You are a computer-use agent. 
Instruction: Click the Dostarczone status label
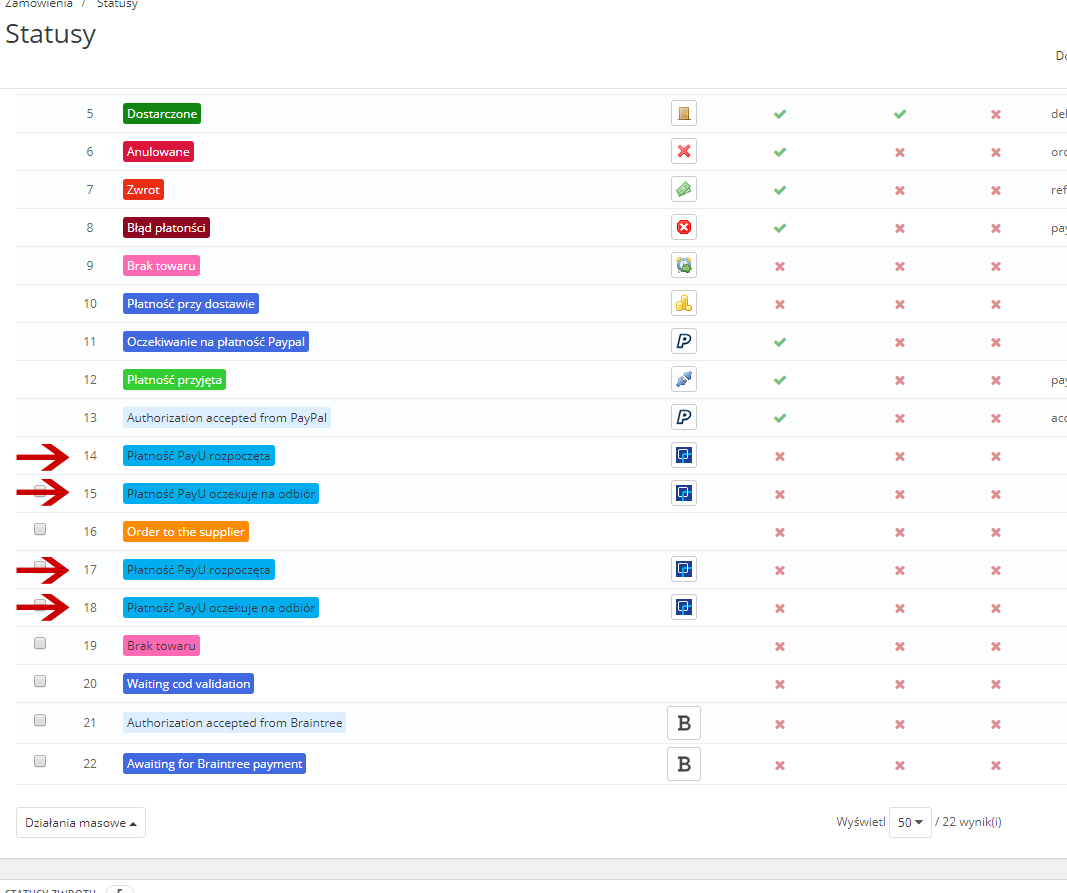(x=162, y=114)
